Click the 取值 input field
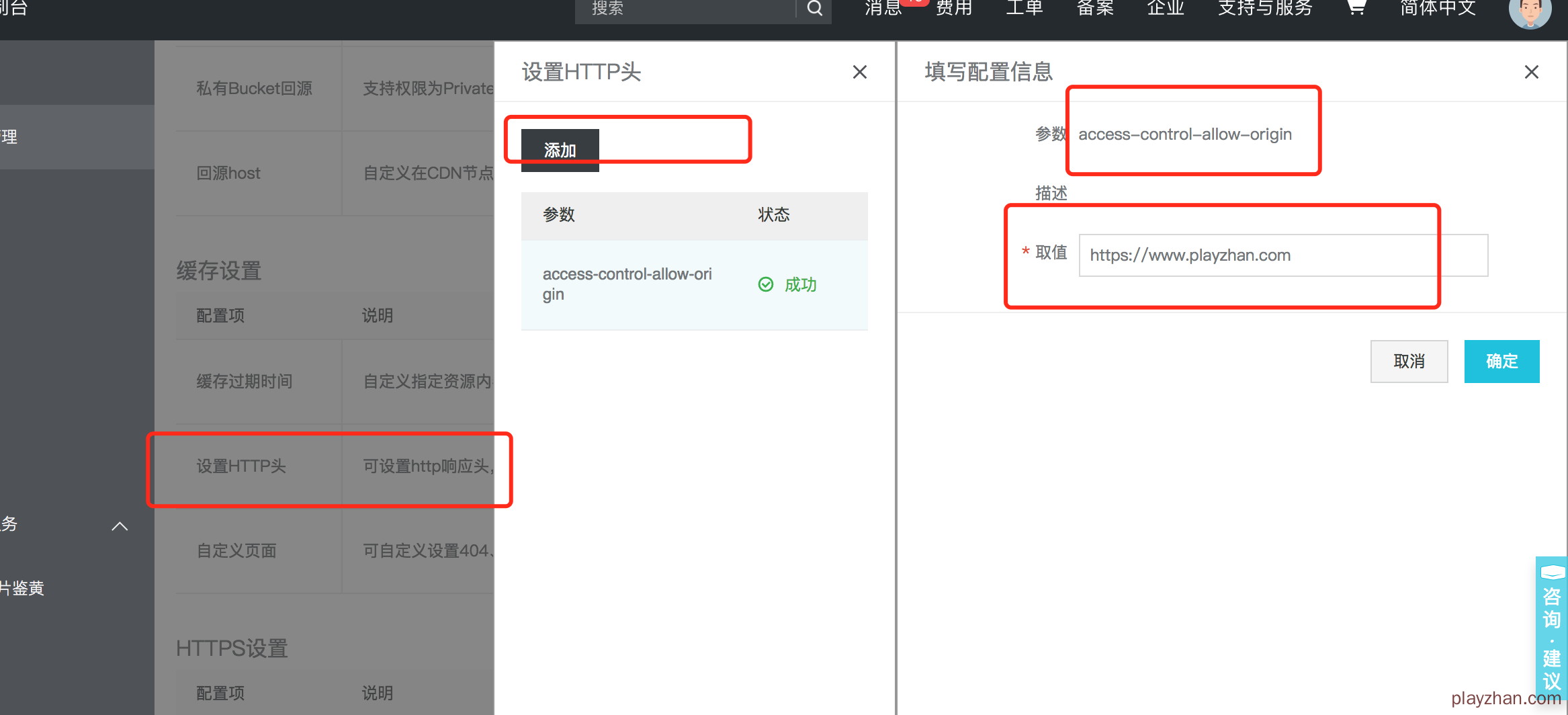The image size is (1568, 715). pyautogui.click(x=1282, y=255)
